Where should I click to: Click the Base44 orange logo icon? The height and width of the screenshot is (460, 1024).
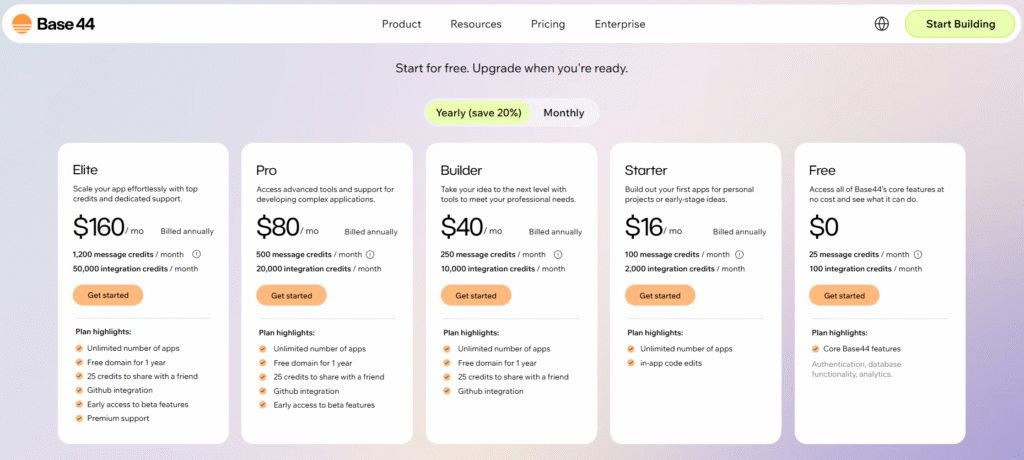(x=22, y=24)
